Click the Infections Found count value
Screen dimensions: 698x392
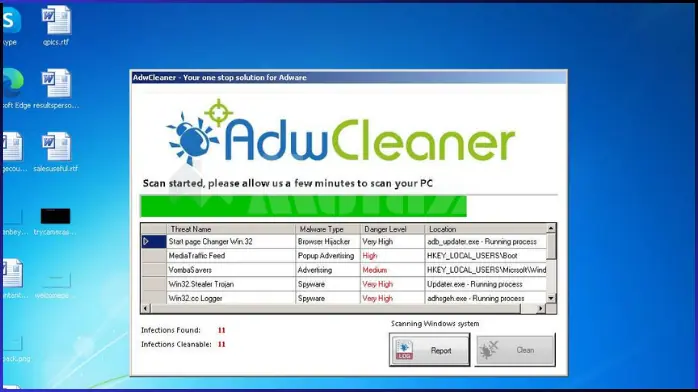click(221, 330)
